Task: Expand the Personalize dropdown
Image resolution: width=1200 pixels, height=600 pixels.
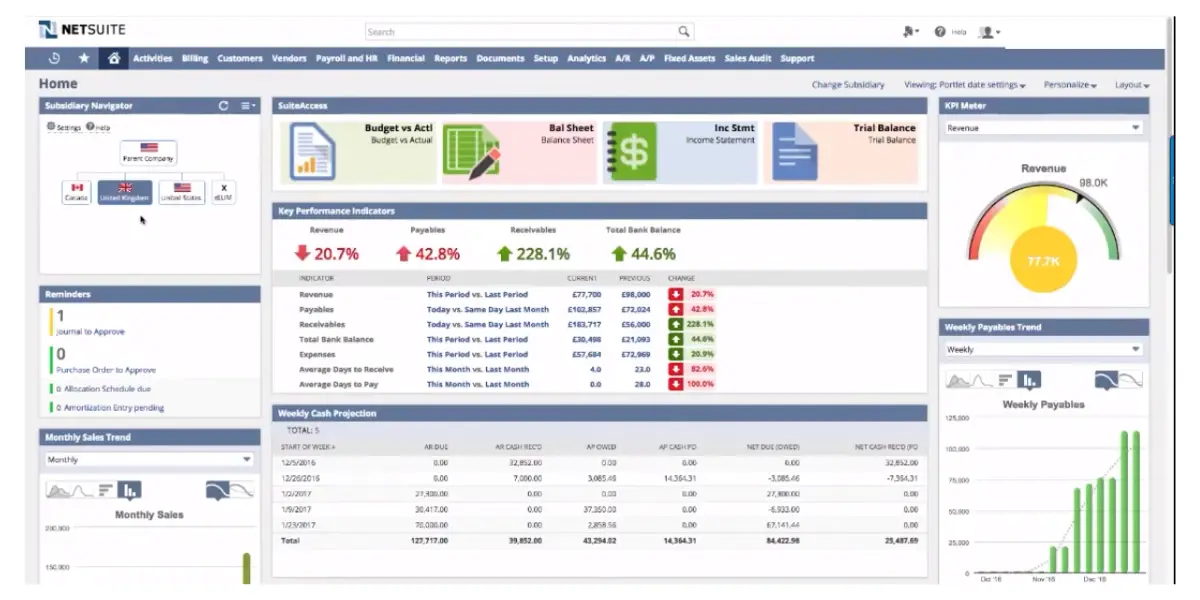Action: [1070, 85]
